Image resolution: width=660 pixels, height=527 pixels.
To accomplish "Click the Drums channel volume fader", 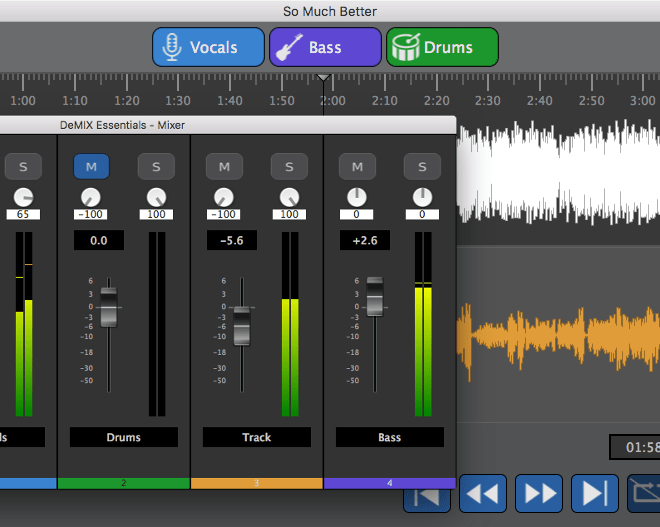I will (x=109, y=307).
